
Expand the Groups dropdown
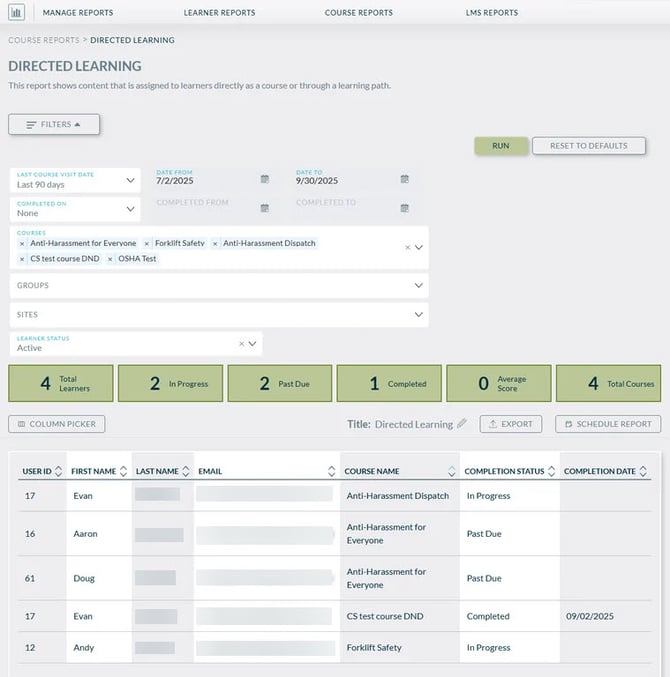418,285
